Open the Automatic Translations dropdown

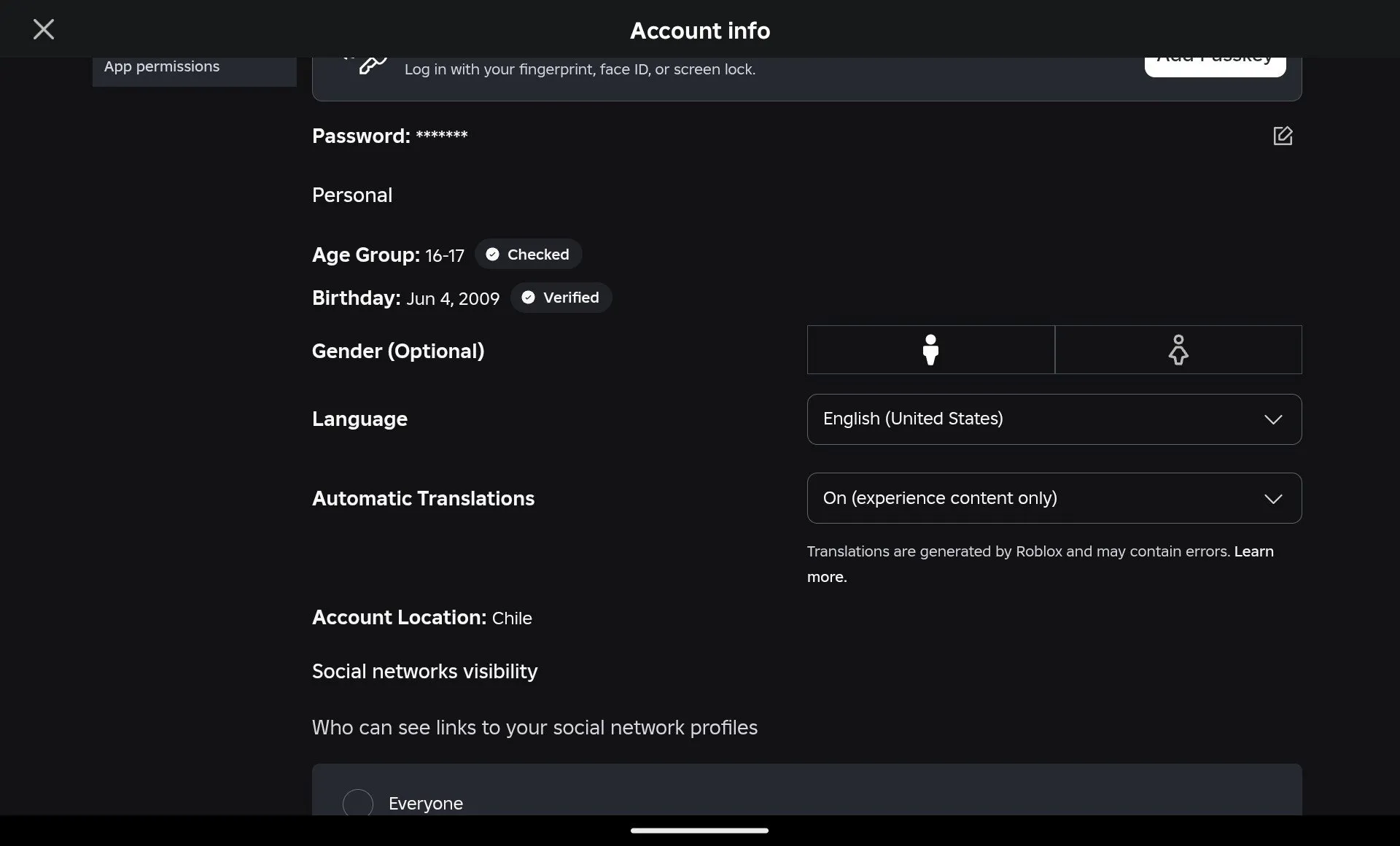[x=1054, y=498]
